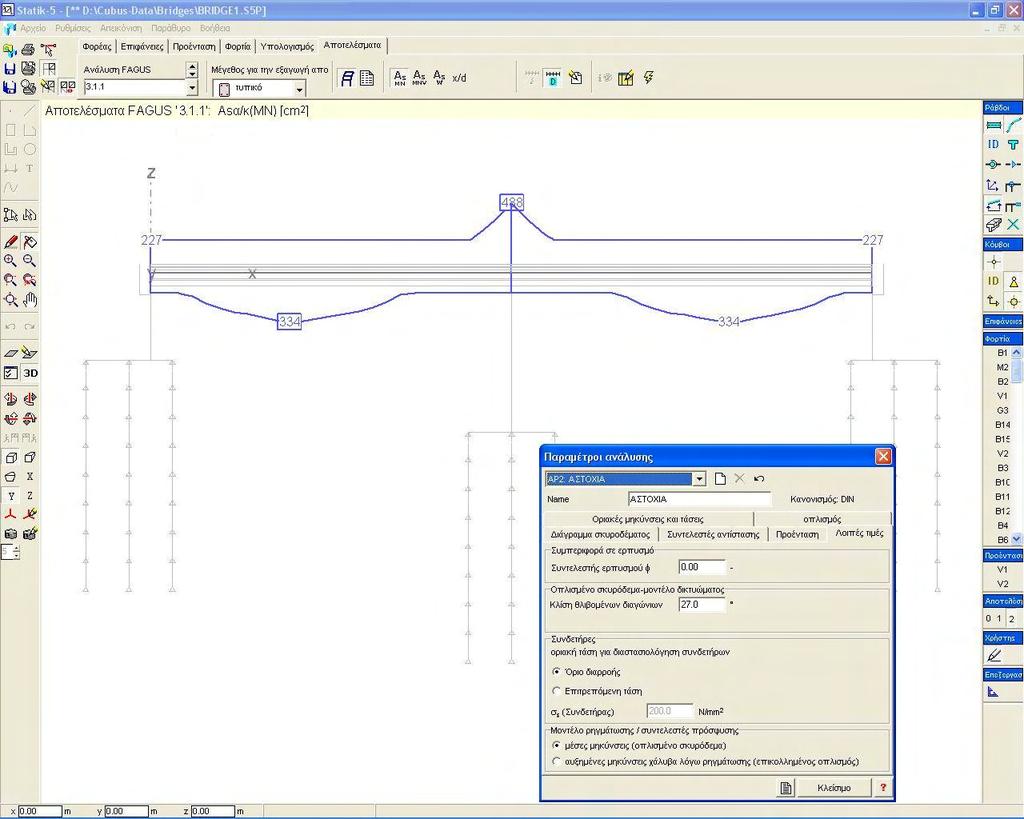
Task: Open Οριακές μηκύνσεις και τάσεις tab
Action: (x=647, y=519)
